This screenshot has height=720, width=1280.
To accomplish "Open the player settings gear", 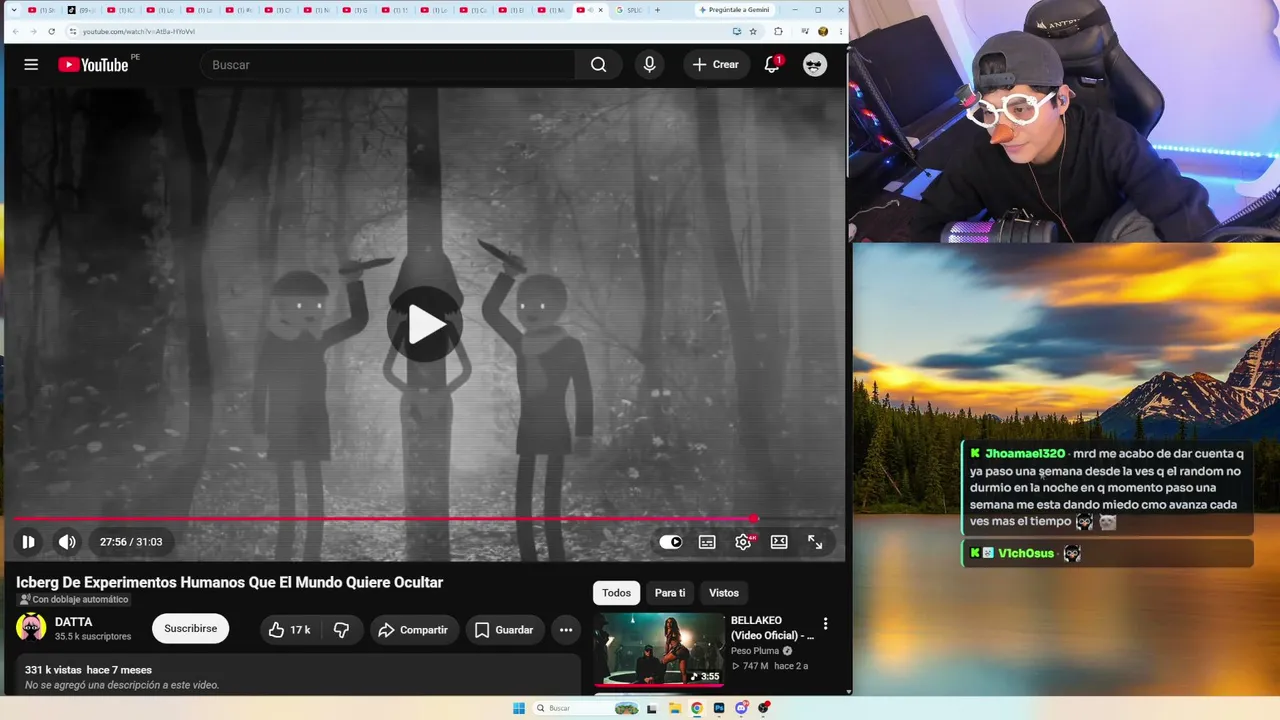I will [743, 542].
